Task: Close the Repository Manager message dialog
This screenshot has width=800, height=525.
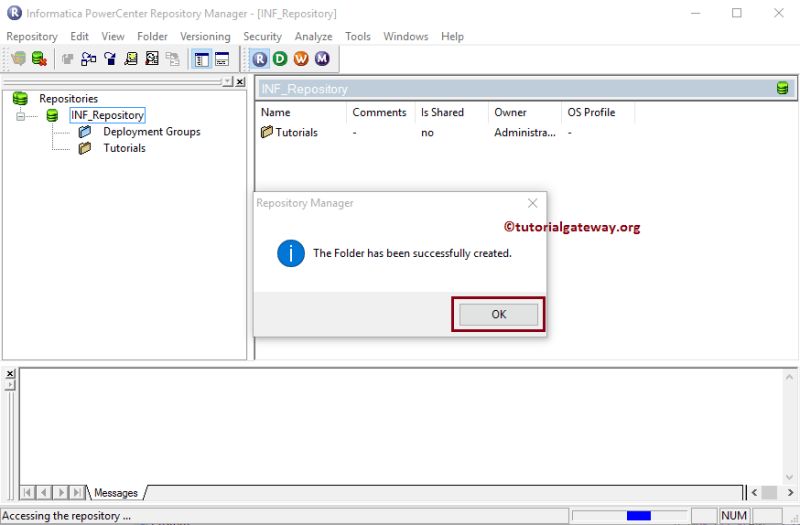Action: (x=533, y=203)
